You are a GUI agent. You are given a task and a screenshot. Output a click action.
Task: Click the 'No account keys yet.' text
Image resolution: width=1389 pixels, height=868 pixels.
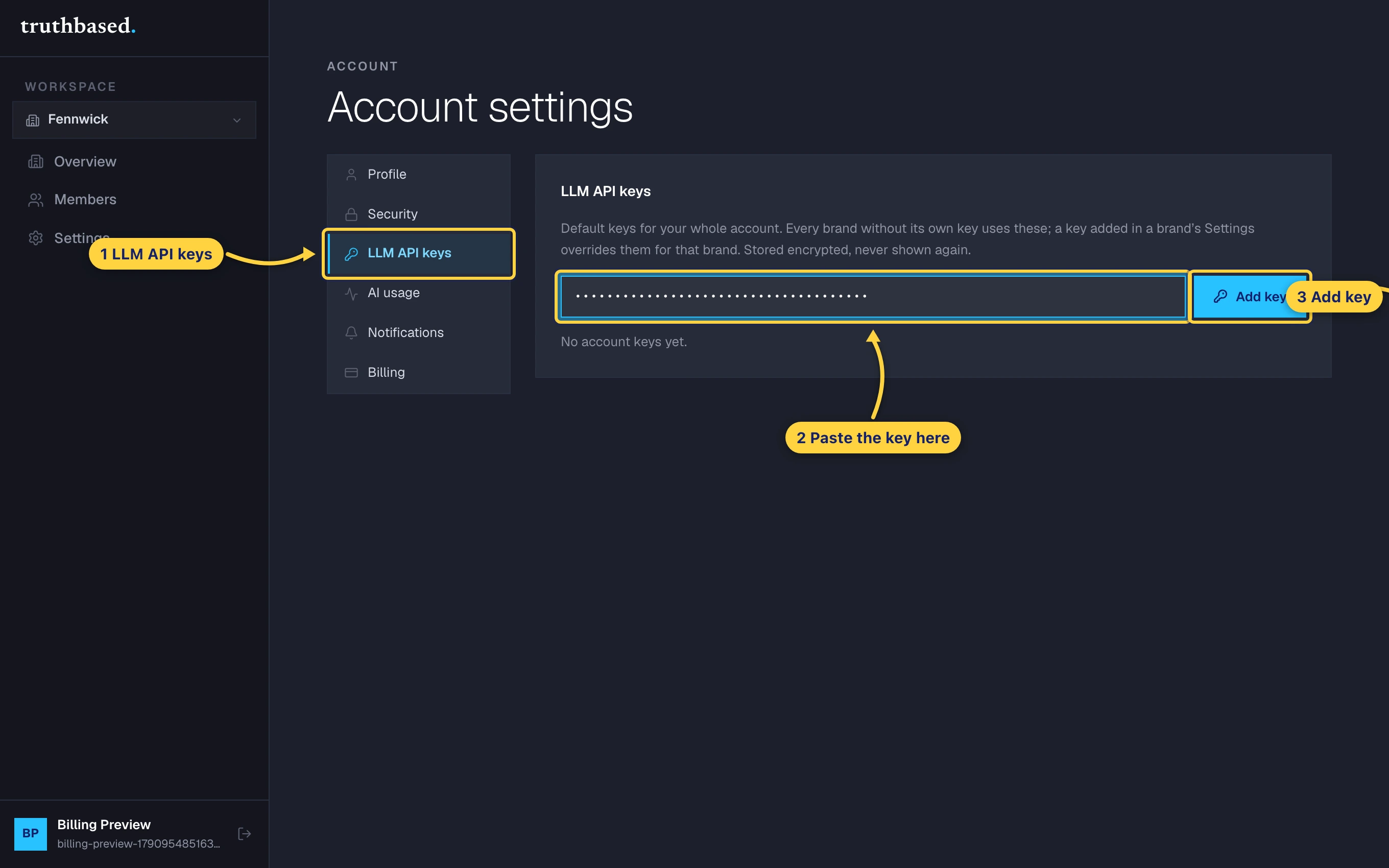624,342
